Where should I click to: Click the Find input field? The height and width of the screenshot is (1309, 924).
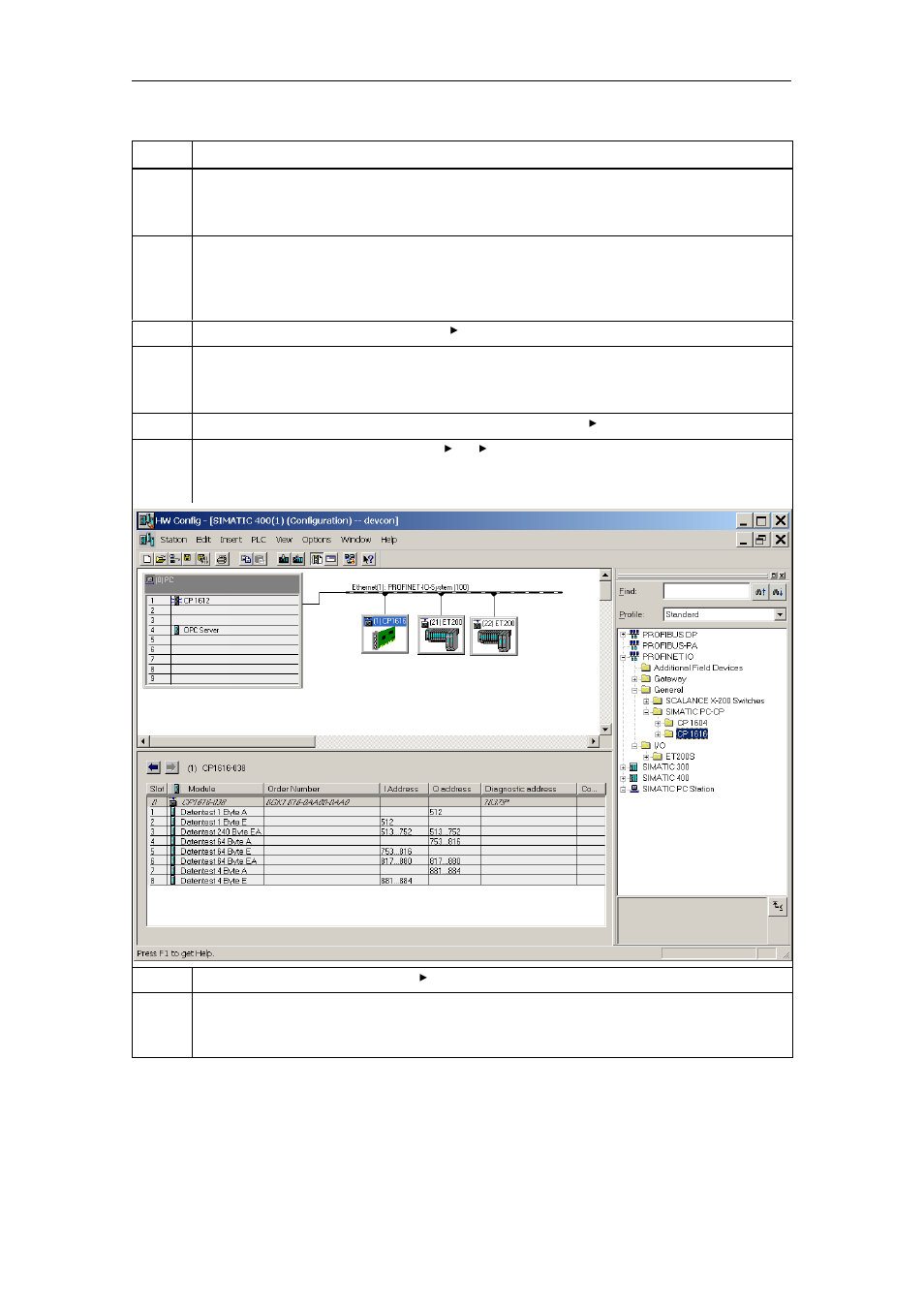coord(706,591)
